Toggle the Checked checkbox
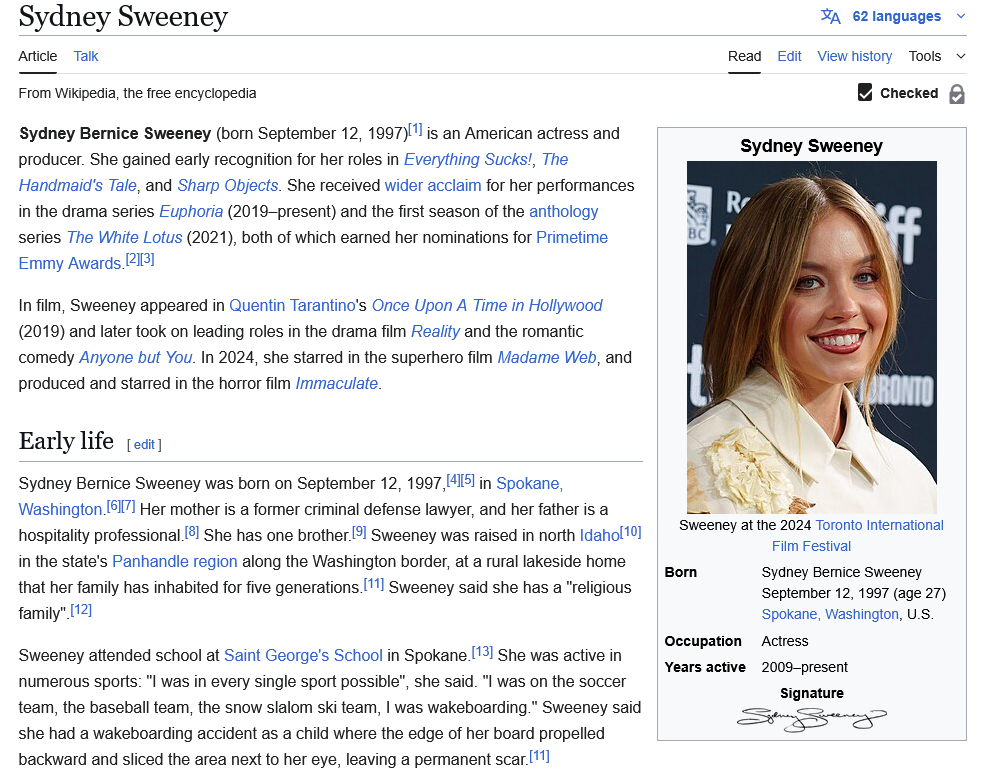The image size is (983, 777). pyautogui.click(x=865, y=93)
